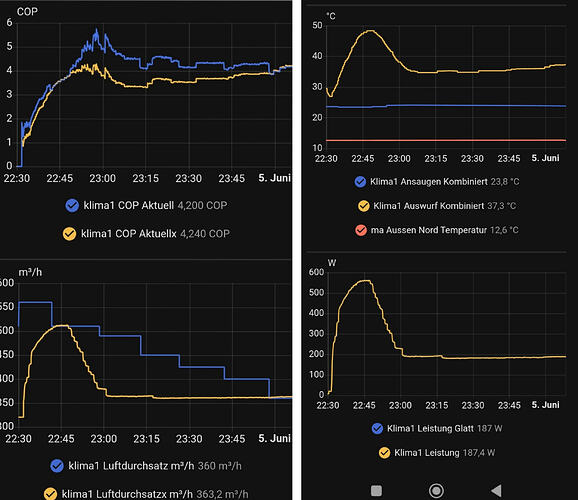578x500 pixels.
Task: Tap the Android home circle button
Action: (x=436, y=491)
